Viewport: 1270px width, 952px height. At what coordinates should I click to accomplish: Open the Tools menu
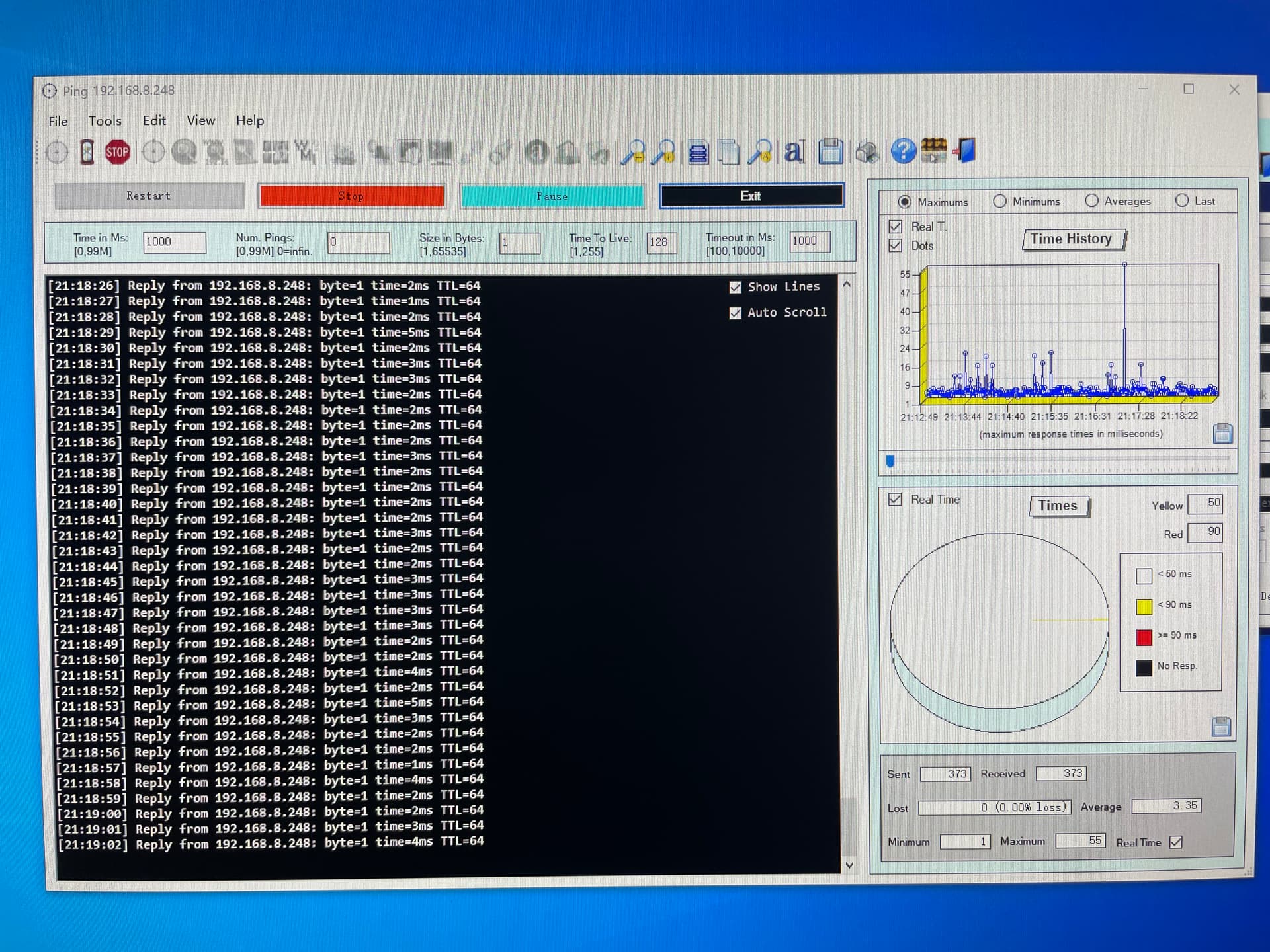point(105,121)
